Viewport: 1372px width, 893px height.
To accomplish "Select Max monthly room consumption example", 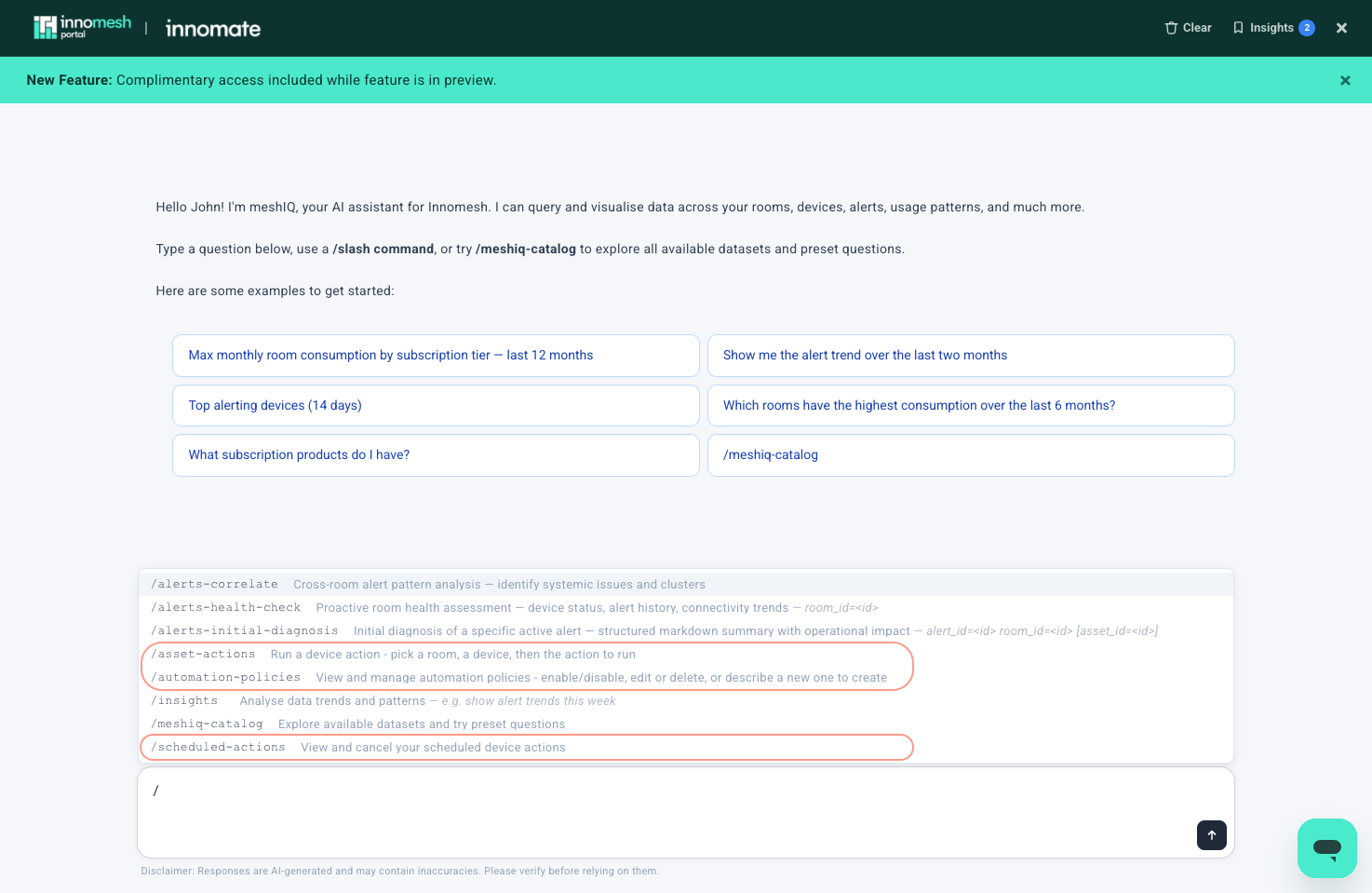I will (x=436, y=356).
